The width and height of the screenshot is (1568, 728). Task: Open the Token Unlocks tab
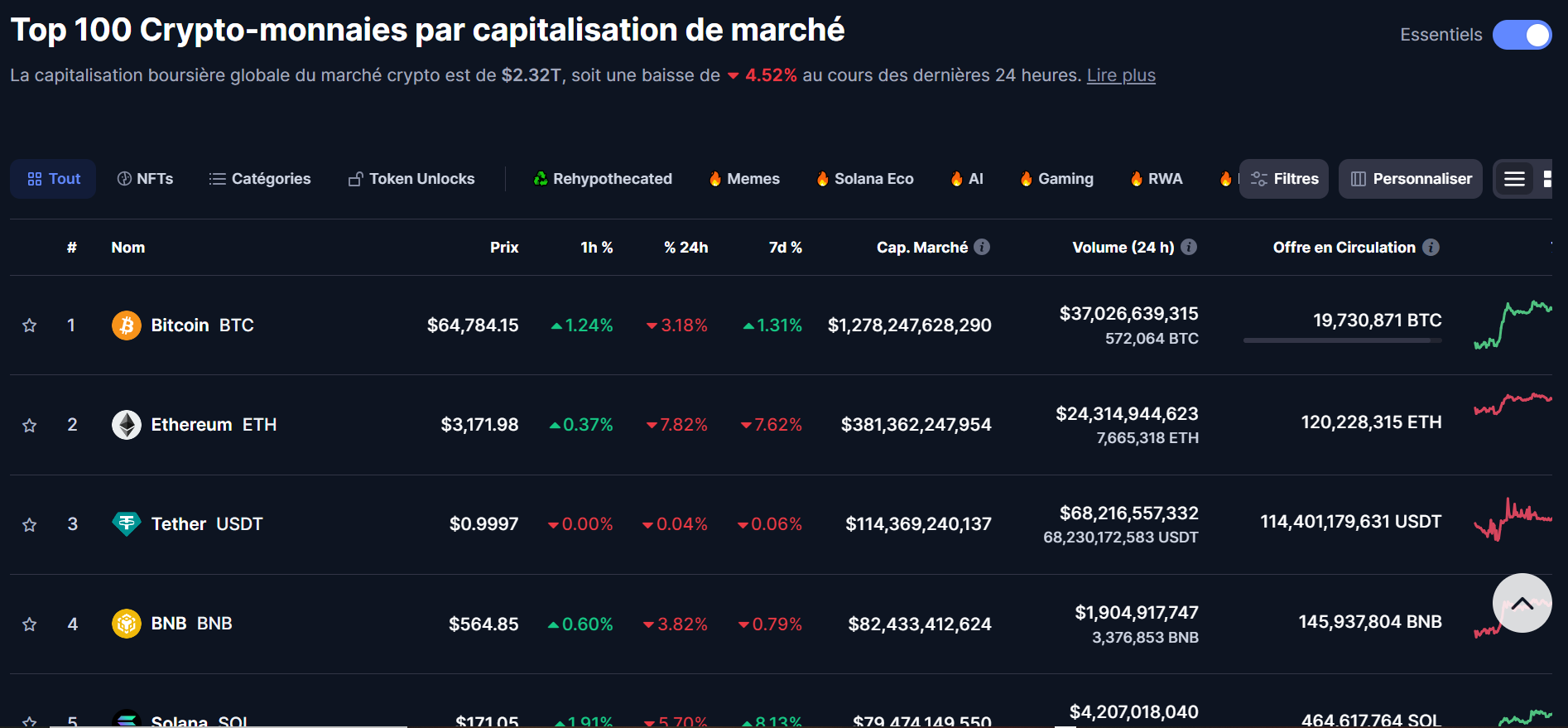point(411,179)
